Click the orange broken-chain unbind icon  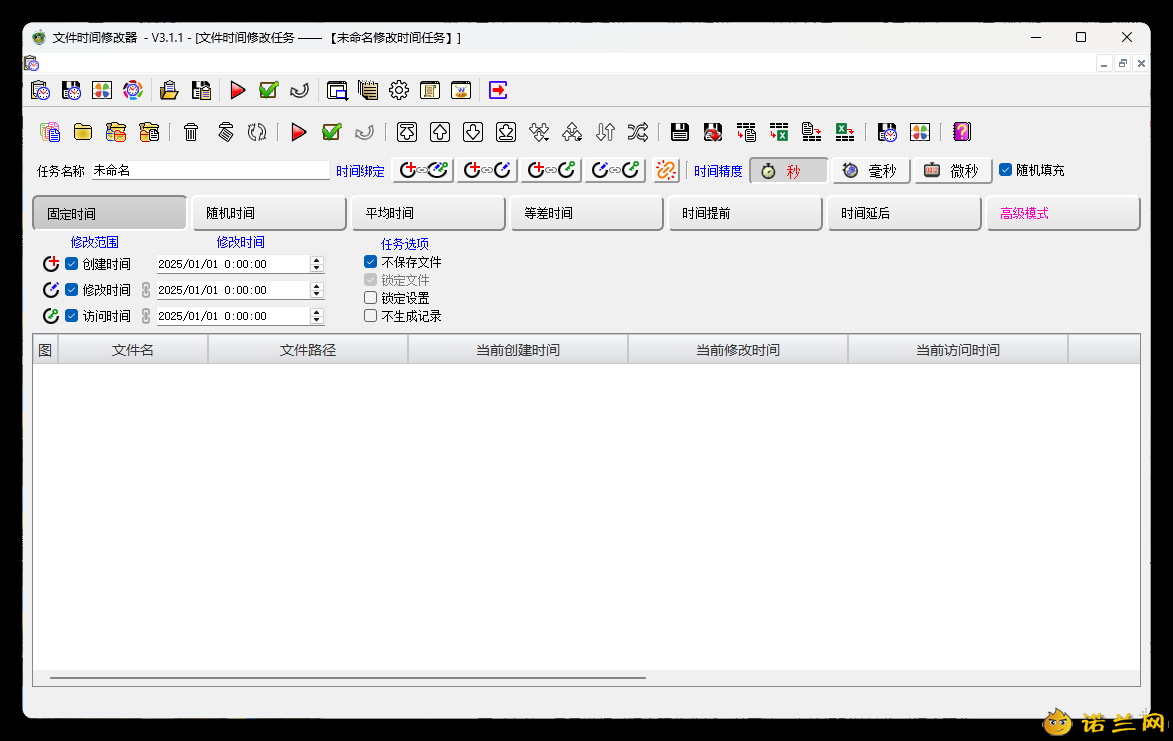tap(666, 170)
